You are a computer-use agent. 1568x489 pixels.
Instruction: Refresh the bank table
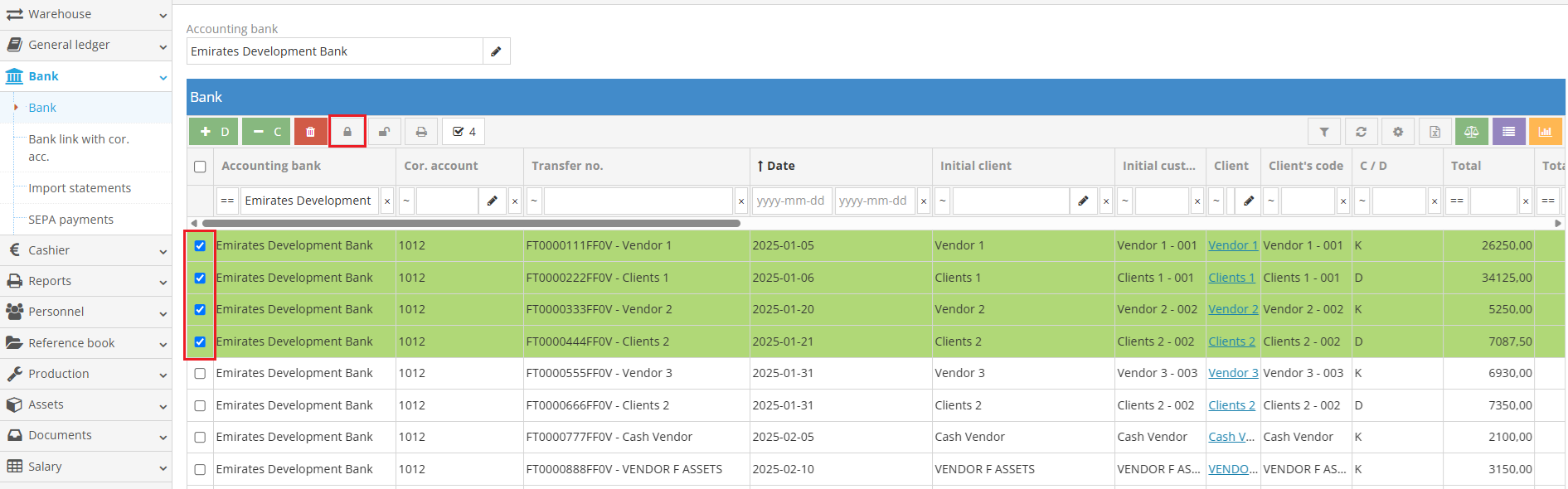(1361, 132)
